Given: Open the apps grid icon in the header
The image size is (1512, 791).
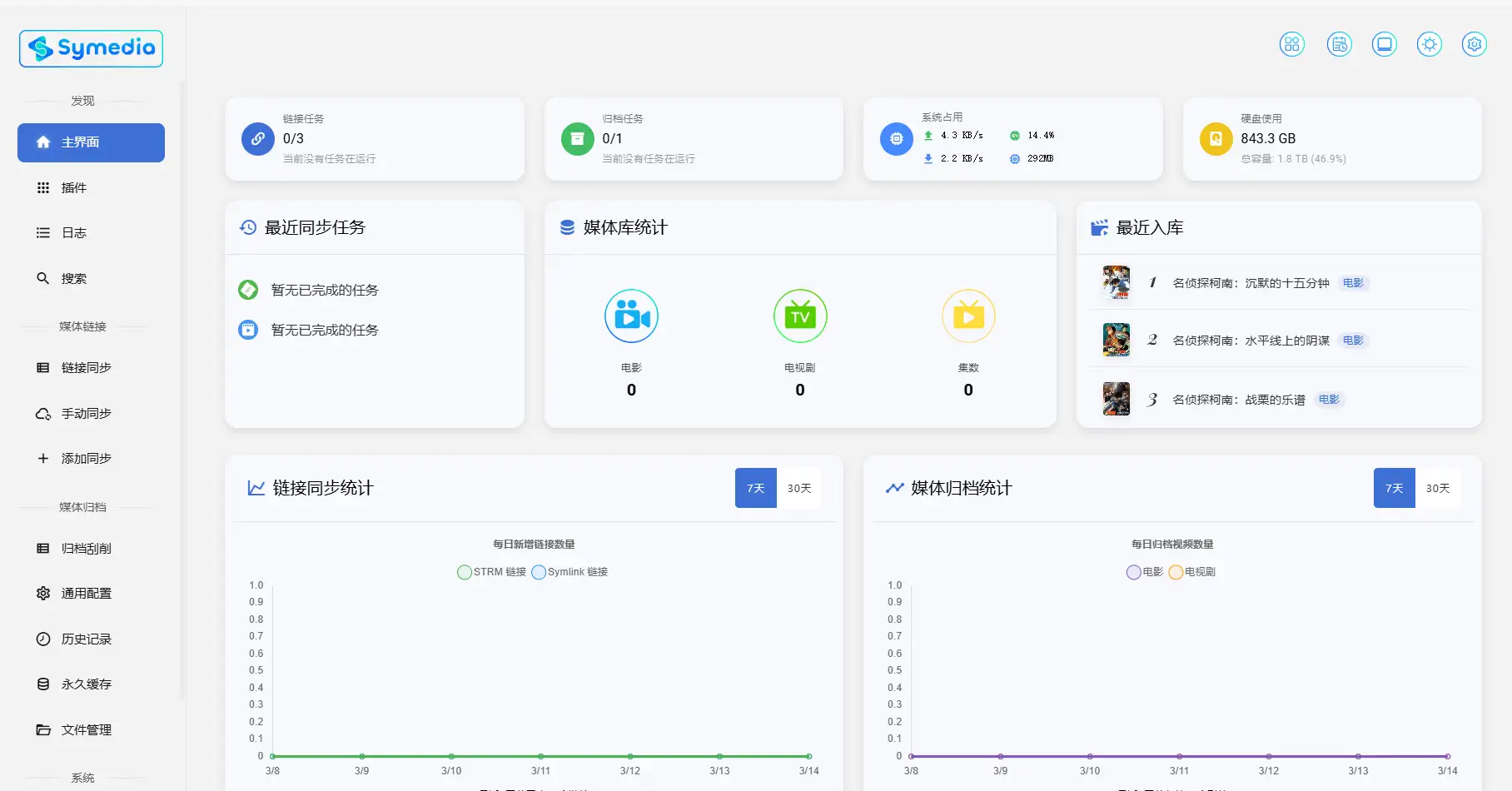Looking at the screenshot, I should (1292, 44).
